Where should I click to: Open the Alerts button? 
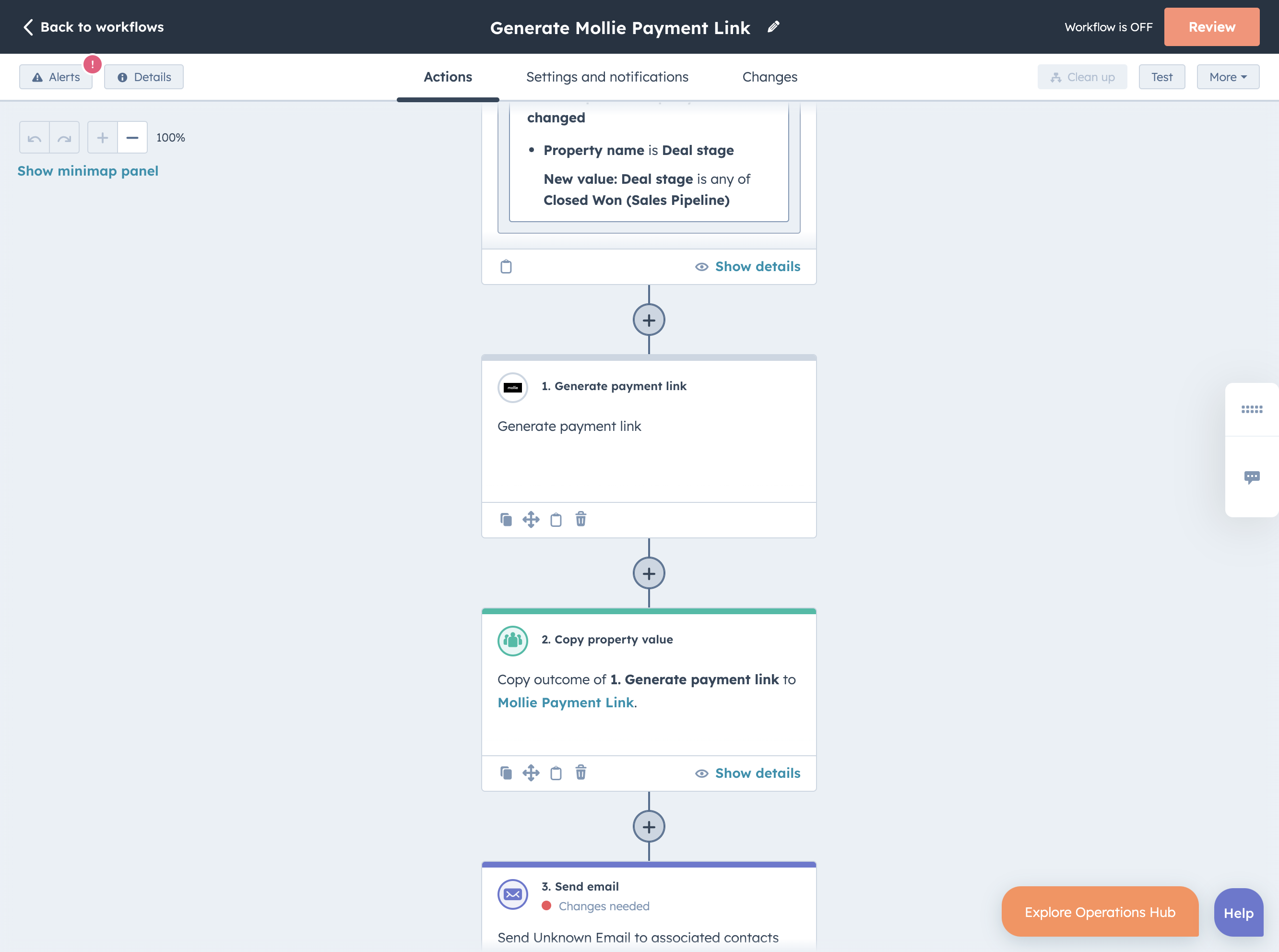click(56, 77)
